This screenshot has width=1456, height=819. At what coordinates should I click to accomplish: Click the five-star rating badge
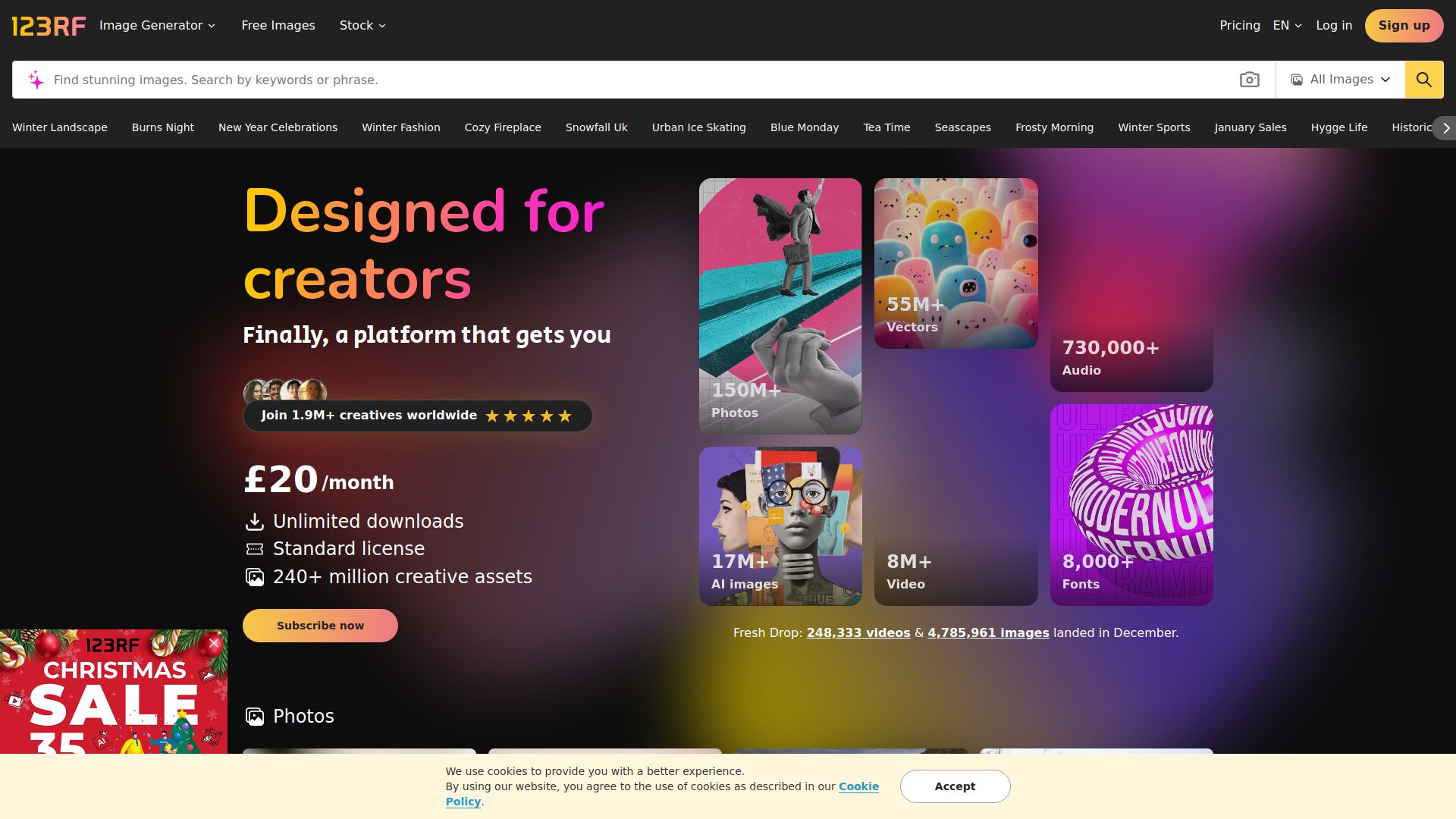[529, 416]
